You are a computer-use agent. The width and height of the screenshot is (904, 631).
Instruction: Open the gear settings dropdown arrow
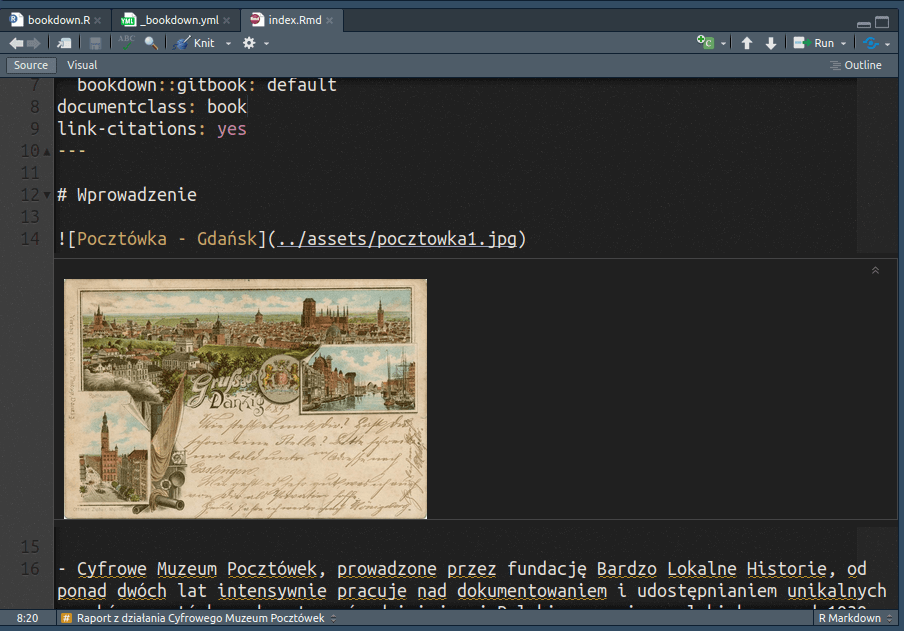[266, 44]
